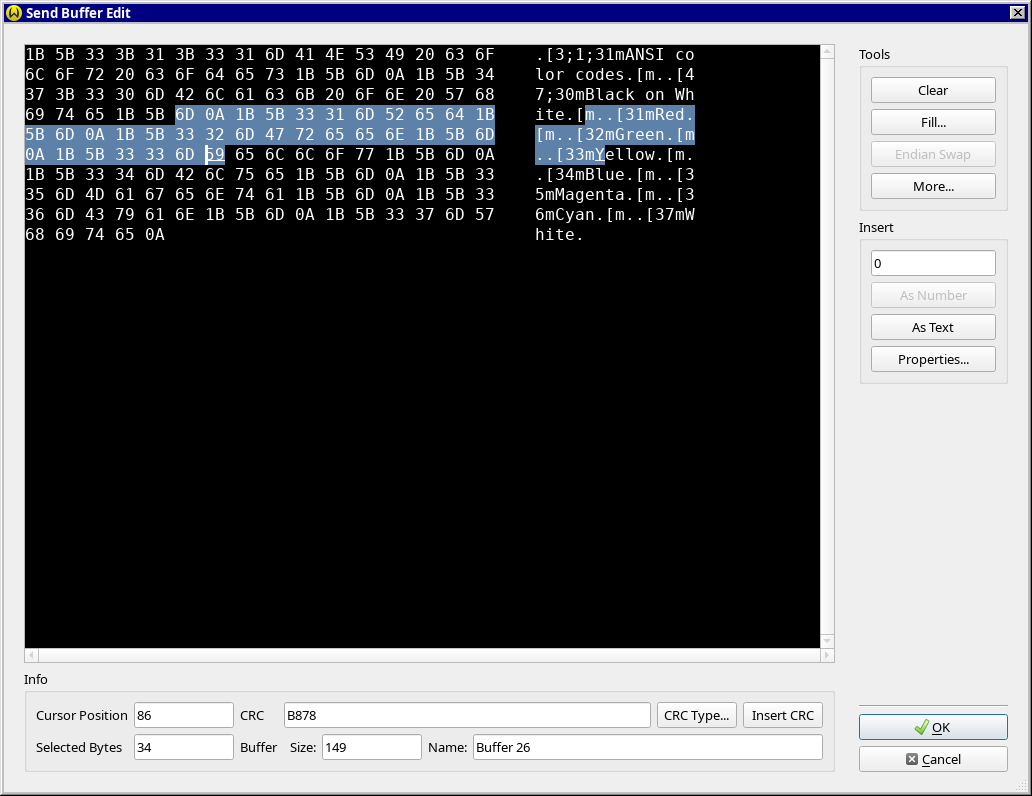The height and width of the screenshot is (796, 1032).
Task: Click the CRC value field
Action: (x=466, y=715)
